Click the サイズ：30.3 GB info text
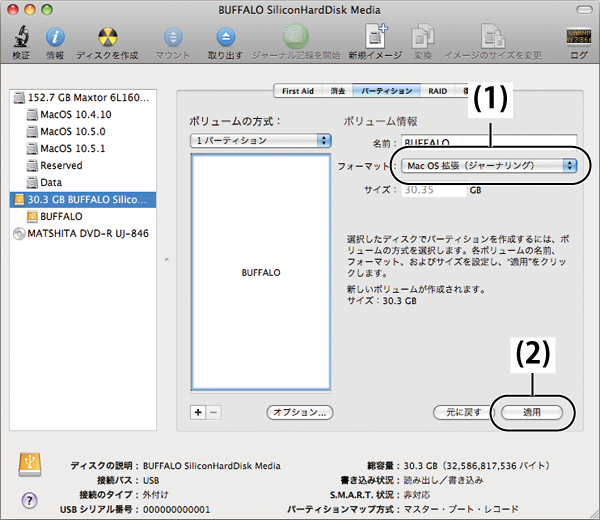This screenshot has width=600, height=520. (382, 301)
